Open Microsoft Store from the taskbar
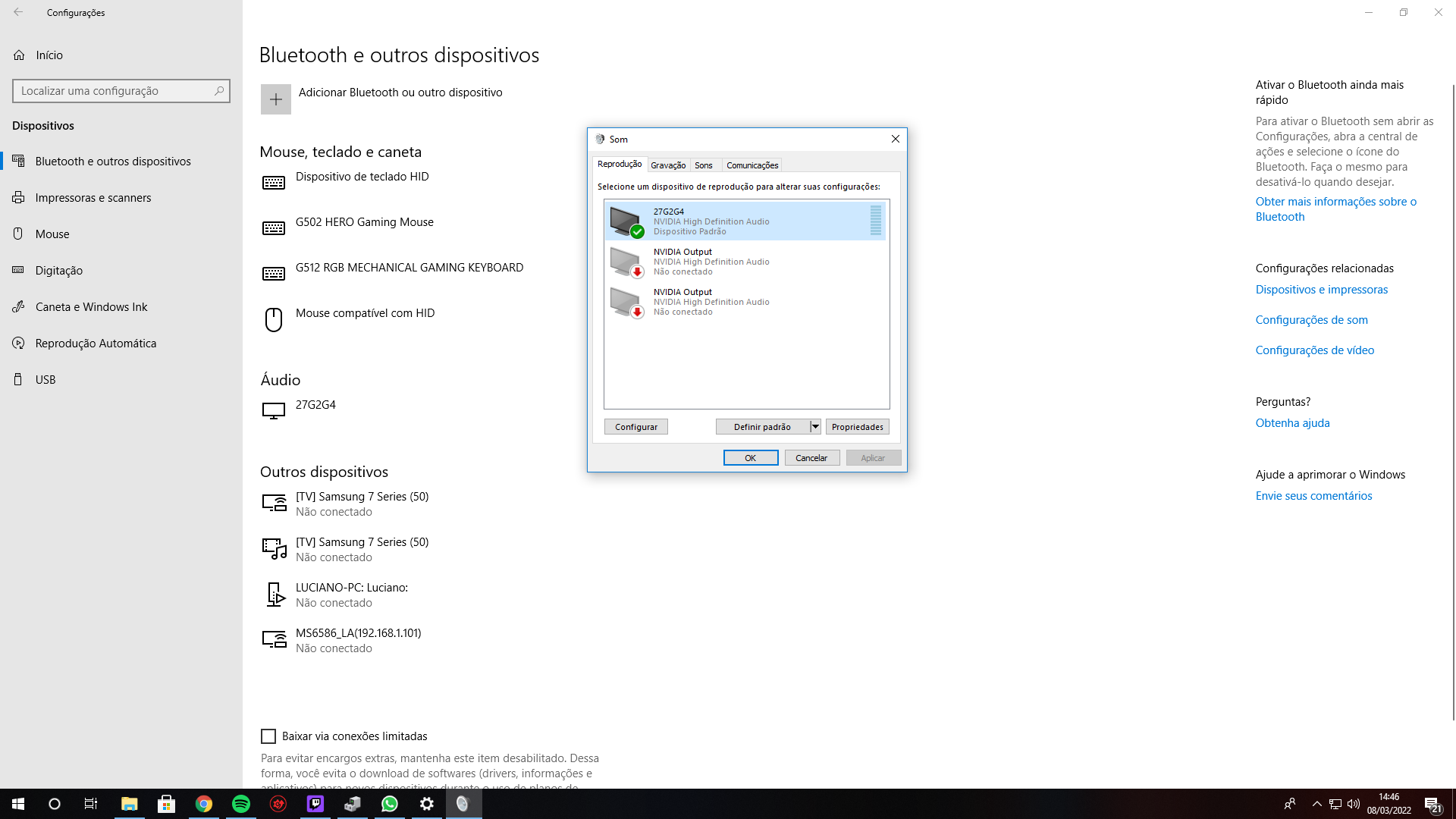The height and width of the screenshot is (819, 1456). pyautogui.click(x=167, y=804)
